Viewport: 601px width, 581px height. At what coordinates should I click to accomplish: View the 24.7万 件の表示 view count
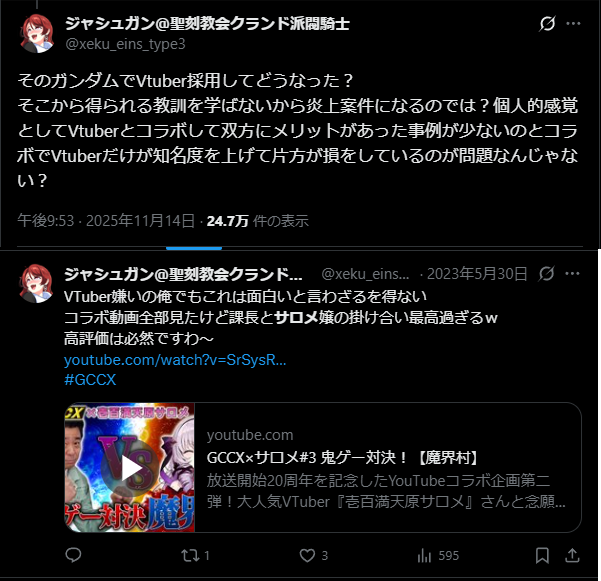258,221
